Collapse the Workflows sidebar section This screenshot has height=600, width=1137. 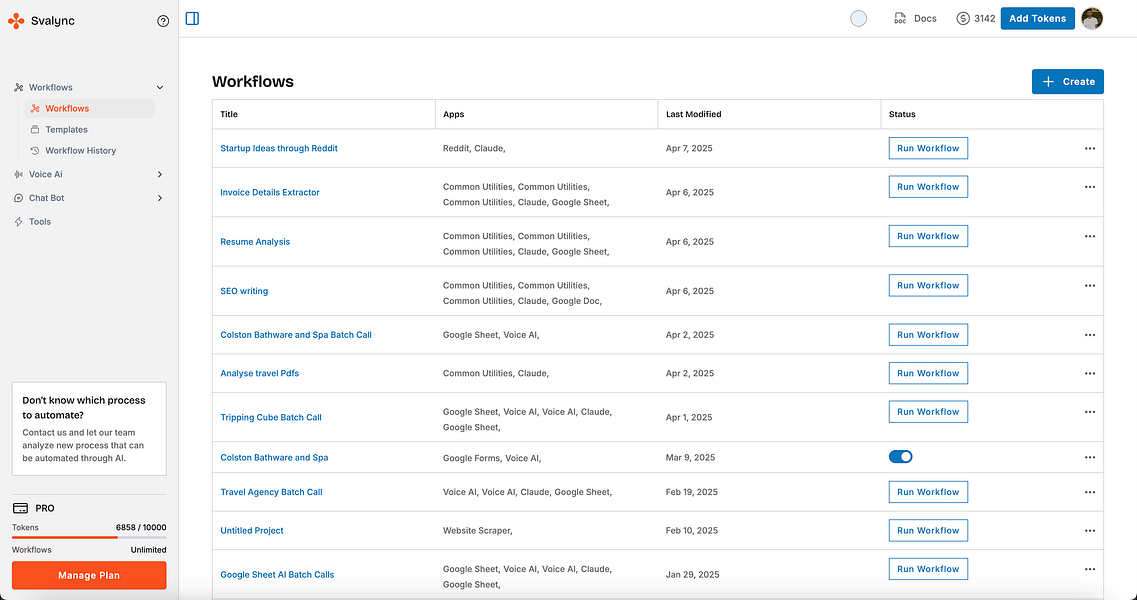pos(160,88)
